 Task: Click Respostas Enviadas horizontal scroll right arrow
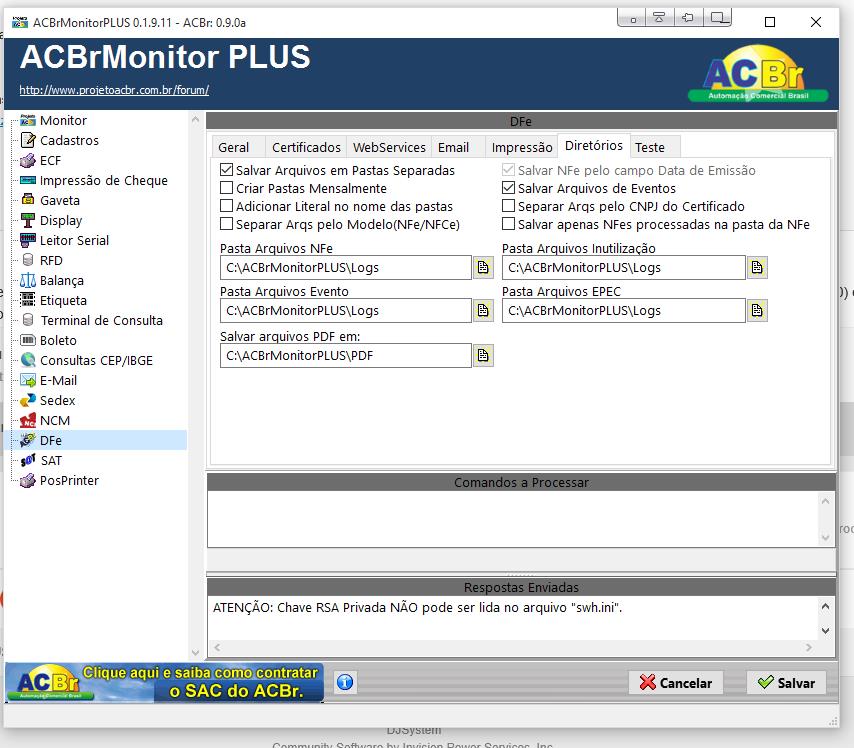(x=809, y=647)
